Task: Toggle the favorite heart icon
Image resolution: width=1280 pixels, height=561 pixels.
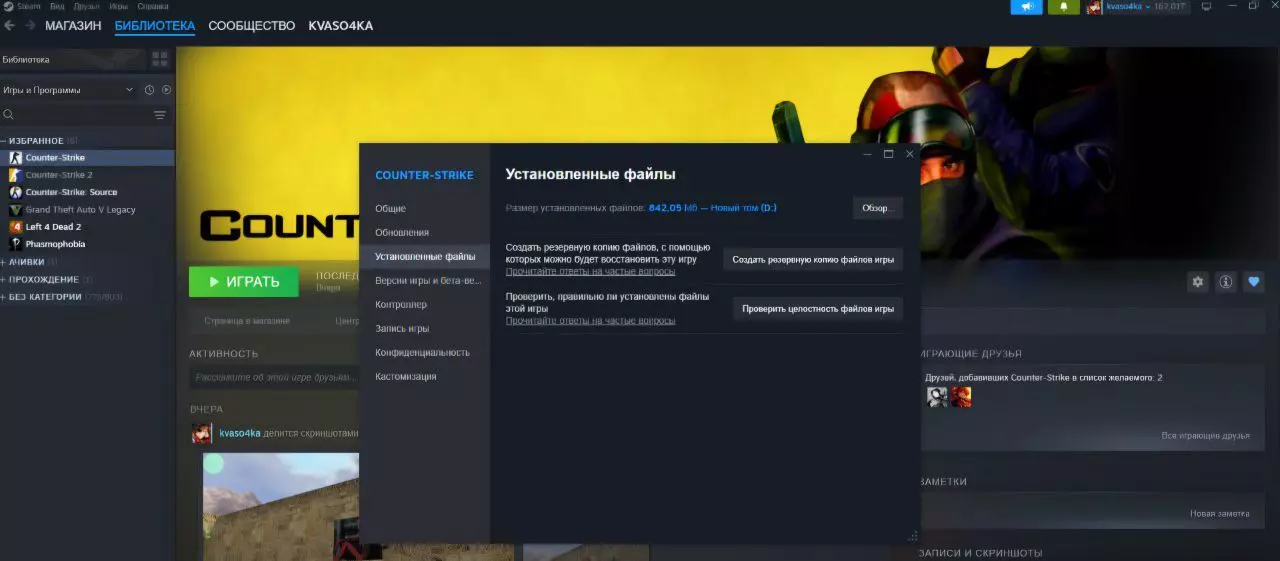Action: point(1254,282)
